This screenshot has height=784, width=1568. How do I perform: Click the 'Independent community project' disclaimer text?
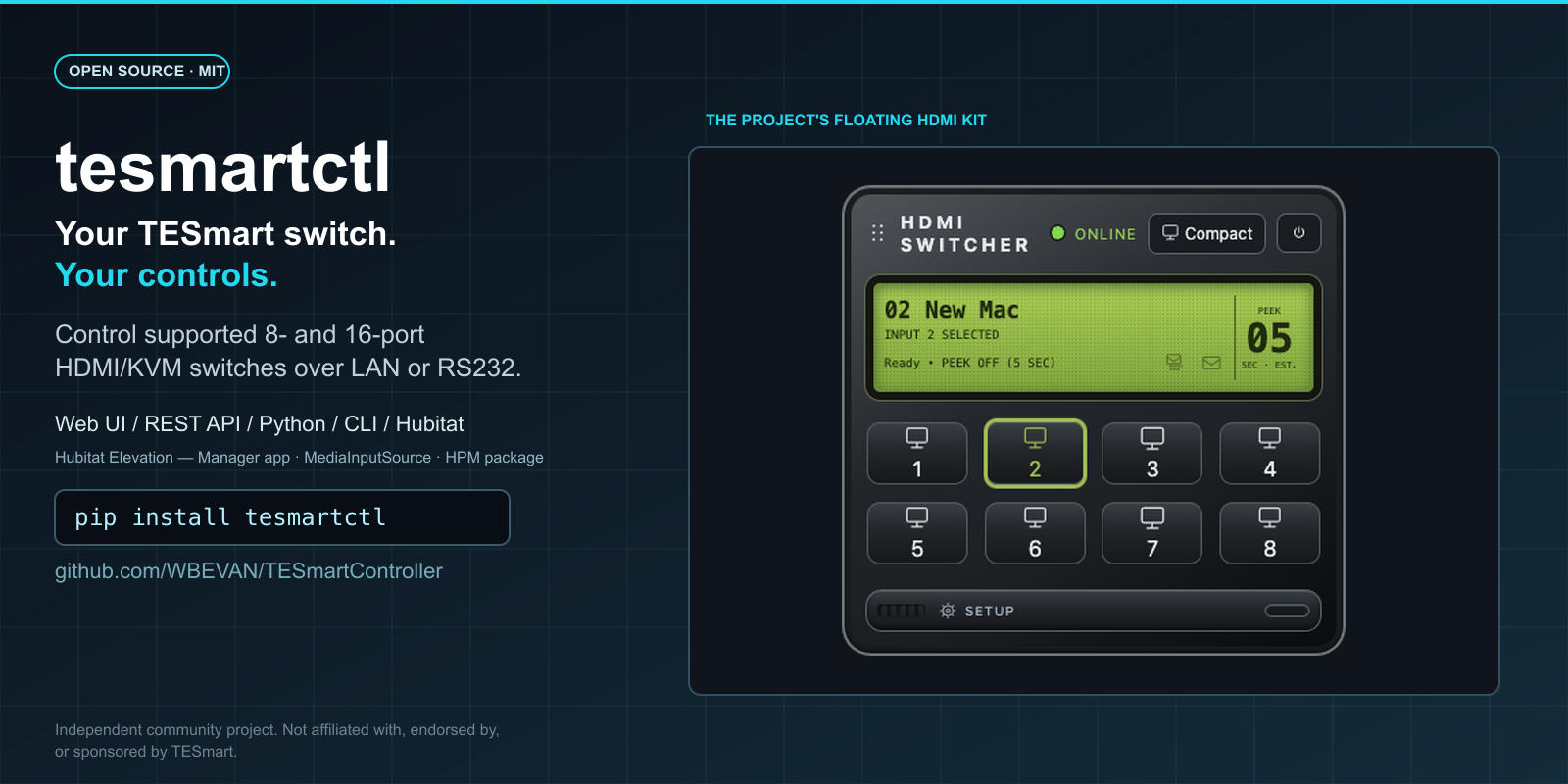pos(277,741)
